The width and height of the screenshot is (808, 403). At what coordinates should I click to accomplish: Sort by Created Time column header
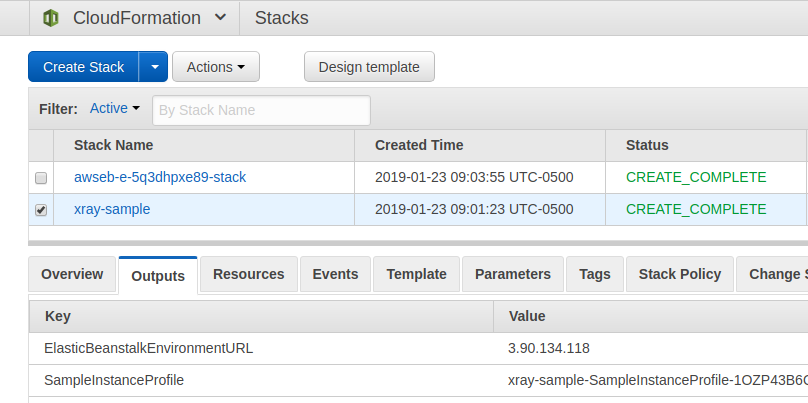click(480, 145)
